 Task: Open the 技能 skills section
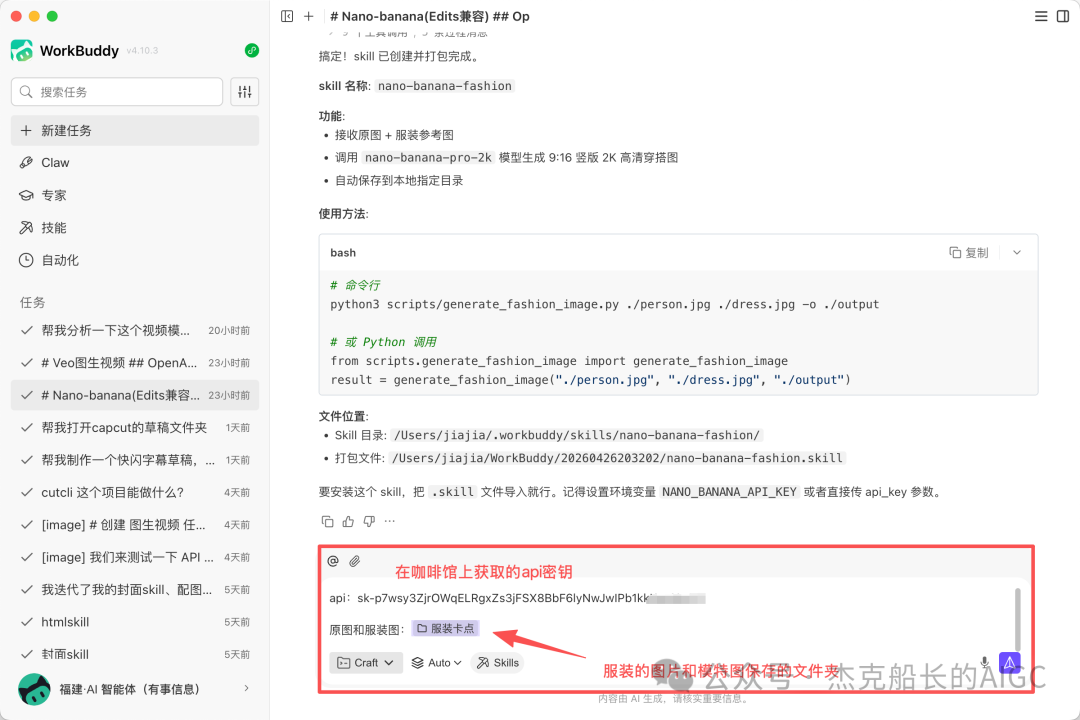[135, 227]
